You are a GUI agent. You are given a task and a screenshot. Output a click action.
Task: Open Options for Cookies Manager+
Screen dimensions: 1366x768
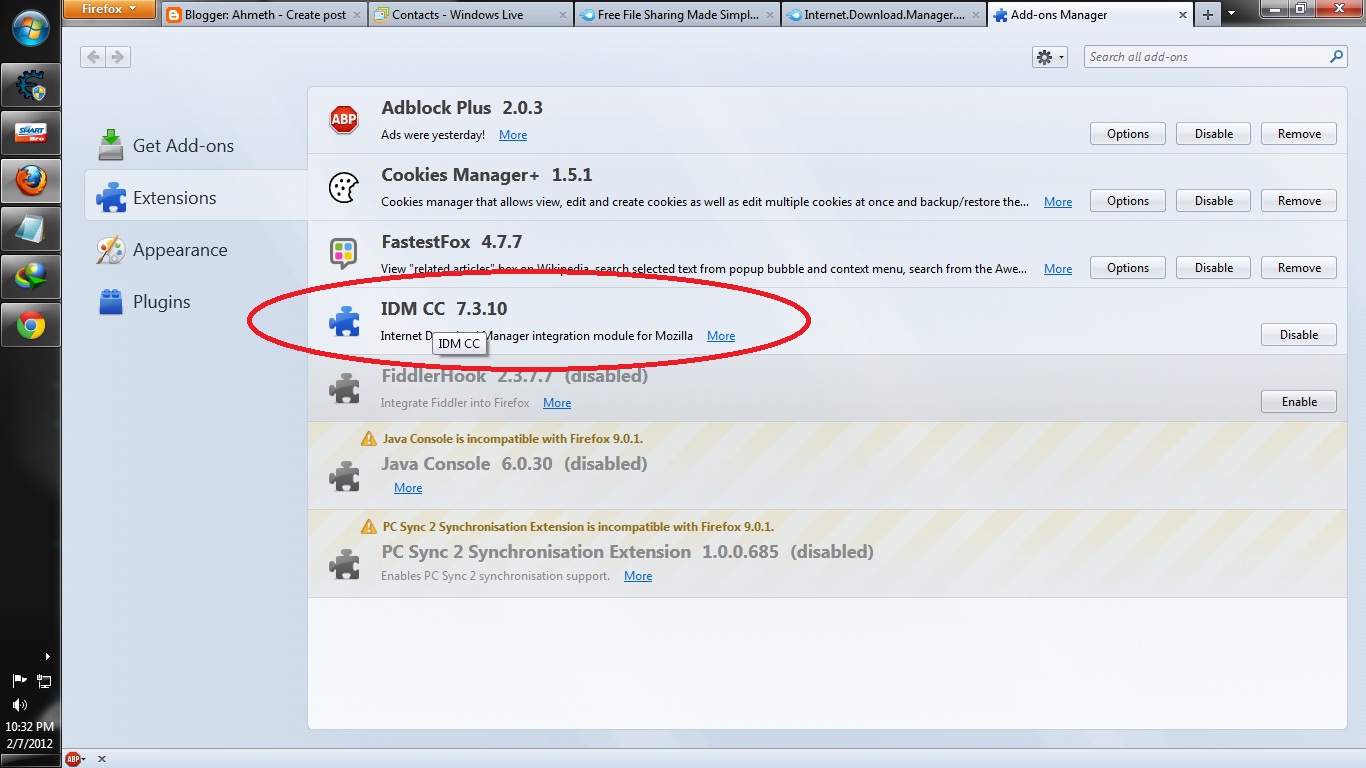tap(1128, 201)
